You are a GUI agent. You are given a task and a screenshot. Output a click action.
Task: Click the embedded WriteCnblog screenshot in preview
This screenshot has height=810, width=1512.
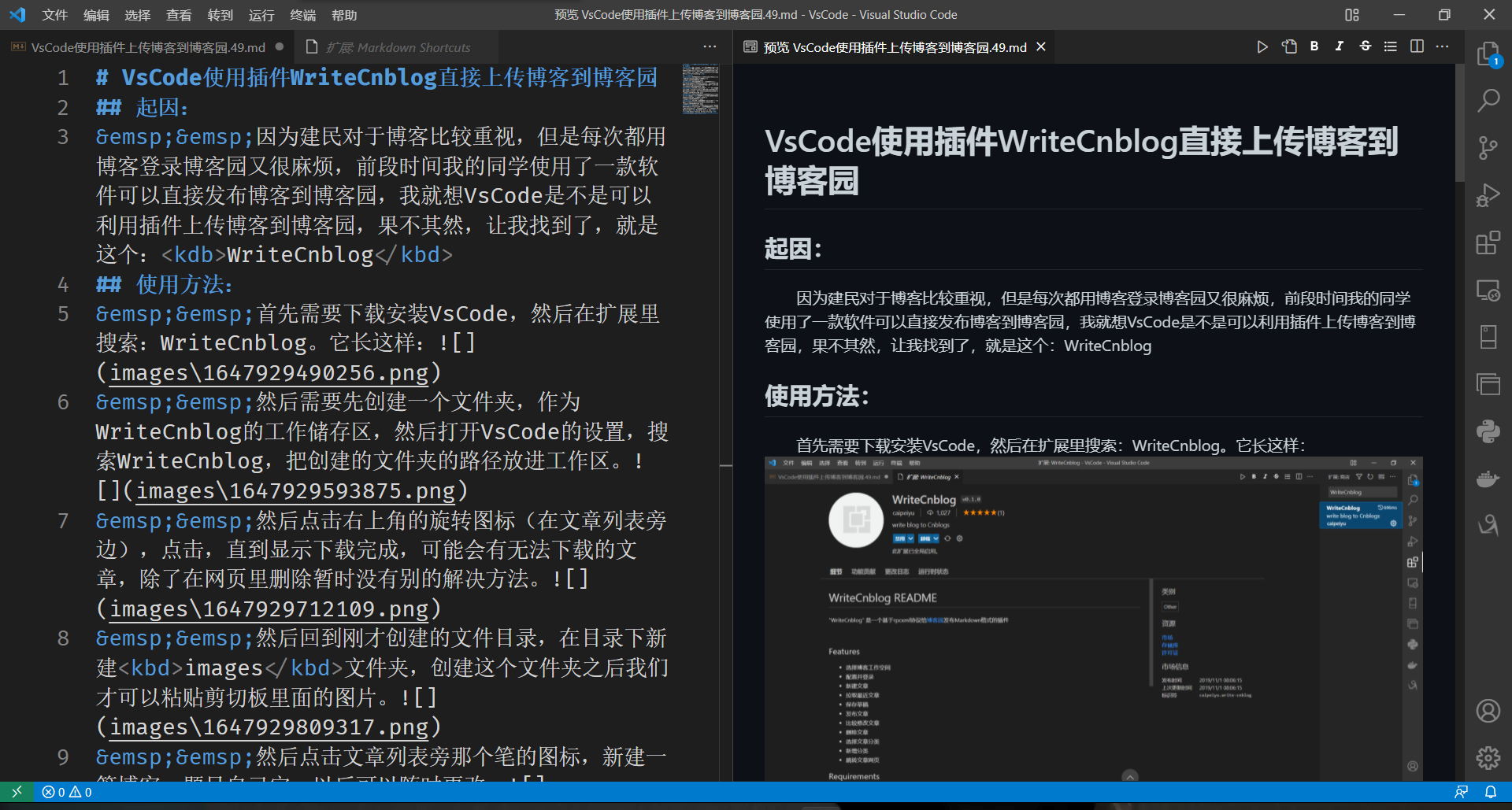point(1094,619)
